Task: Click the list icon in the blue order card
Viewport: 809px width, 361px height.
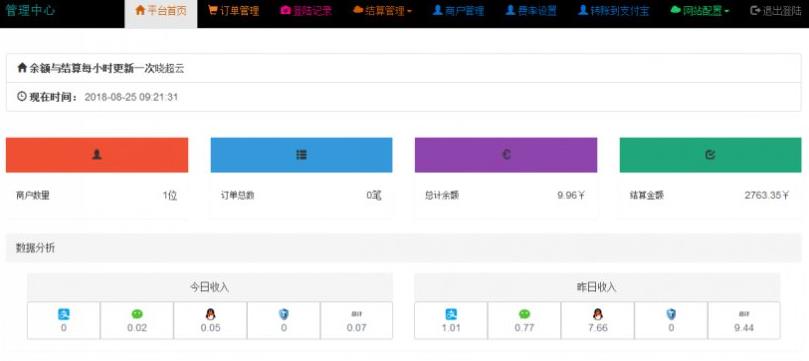Action: coord(301,154)
